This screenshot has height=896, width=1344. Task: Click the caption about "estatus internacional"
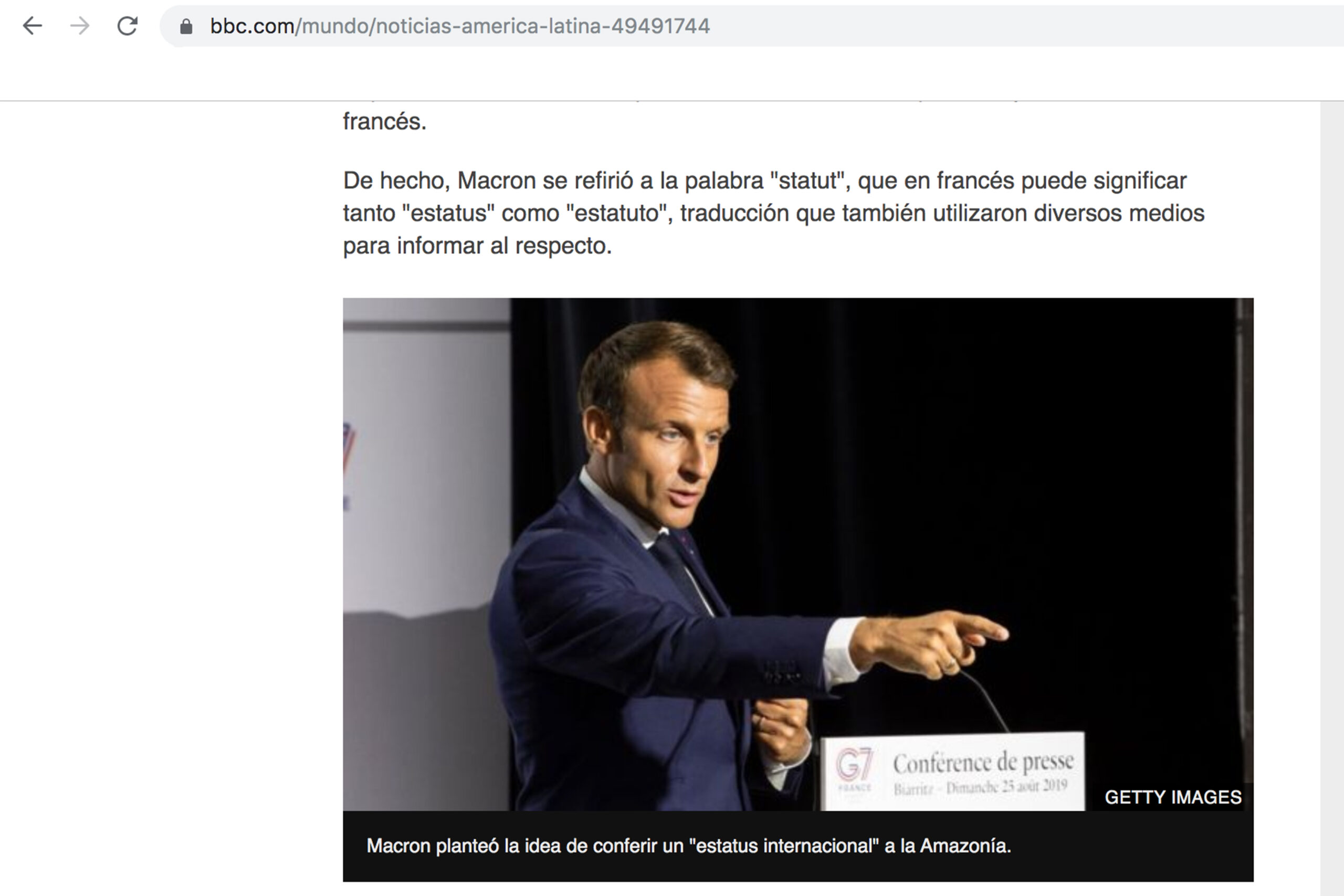(689, 846)
